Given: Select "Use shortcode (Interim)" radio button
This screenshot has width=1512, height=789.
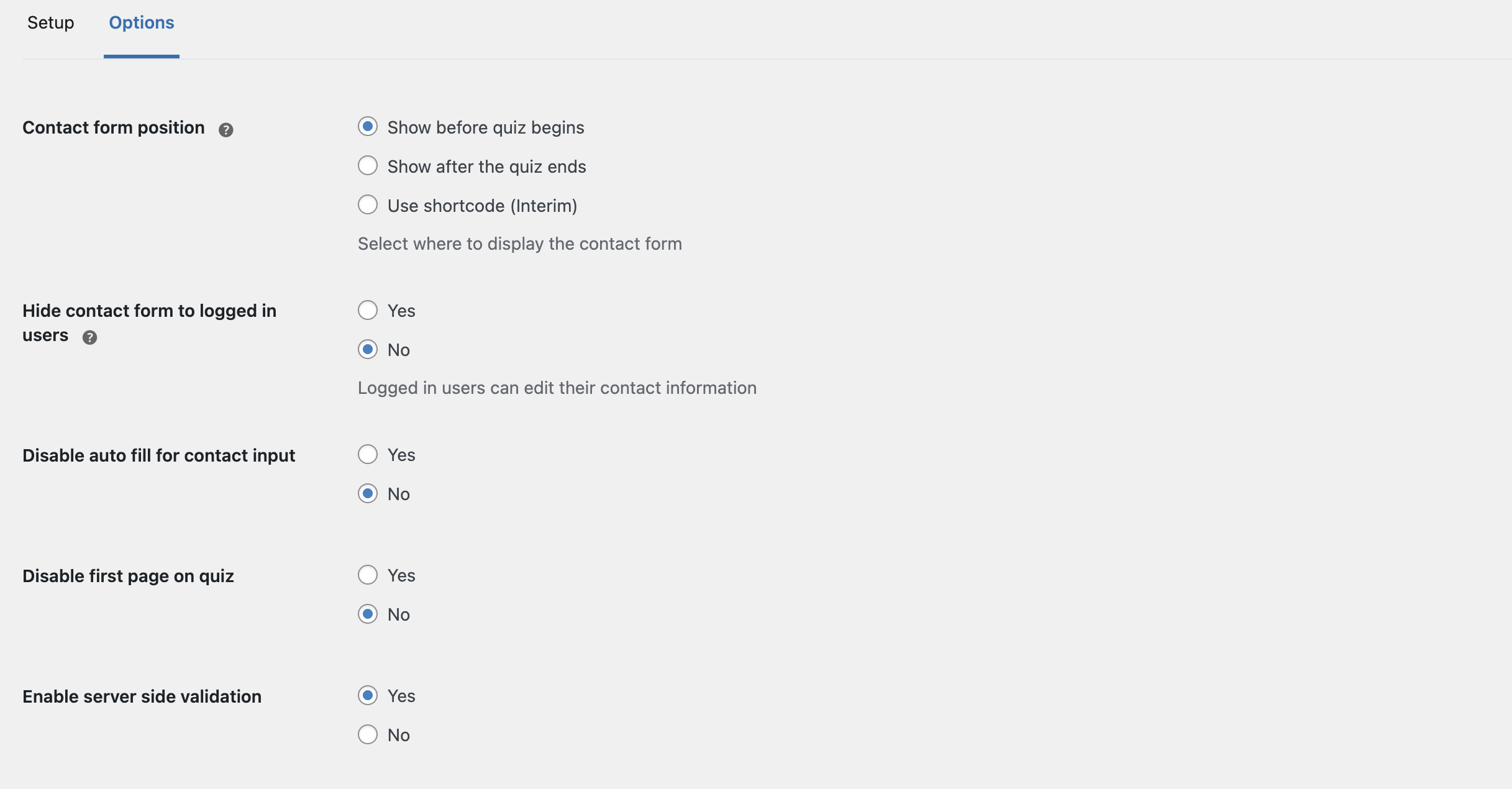Looking at the screenshot, I should tap(368, 205).
